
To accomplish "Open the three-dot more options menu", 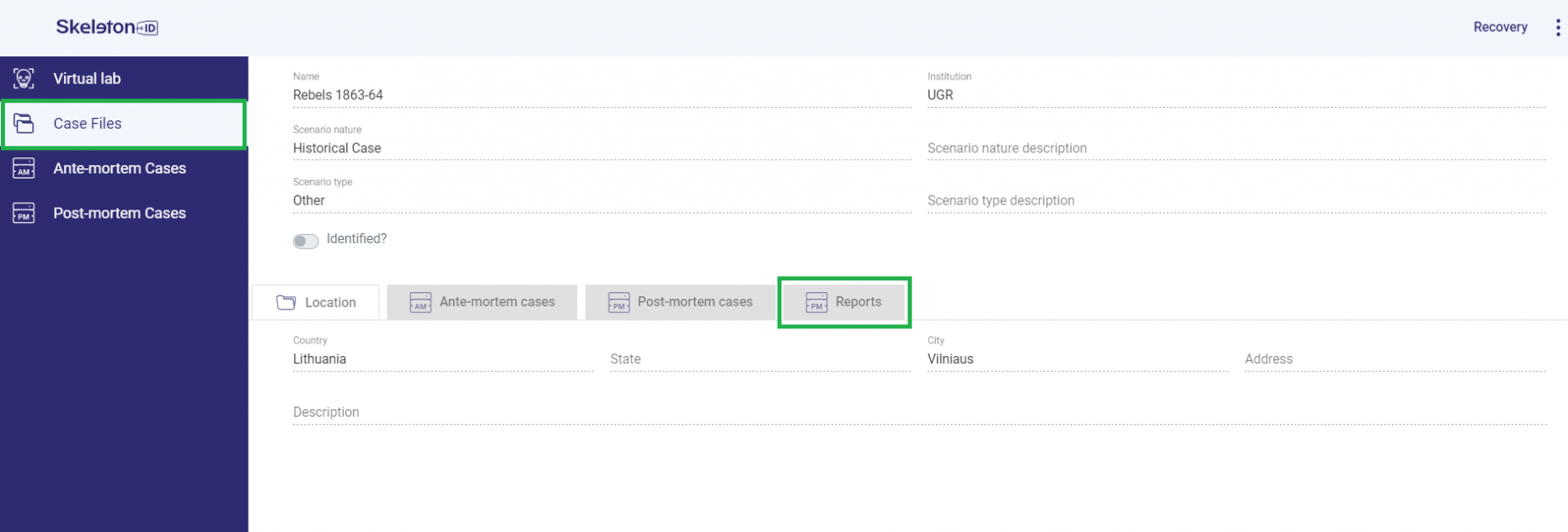I will (1557, 27).
